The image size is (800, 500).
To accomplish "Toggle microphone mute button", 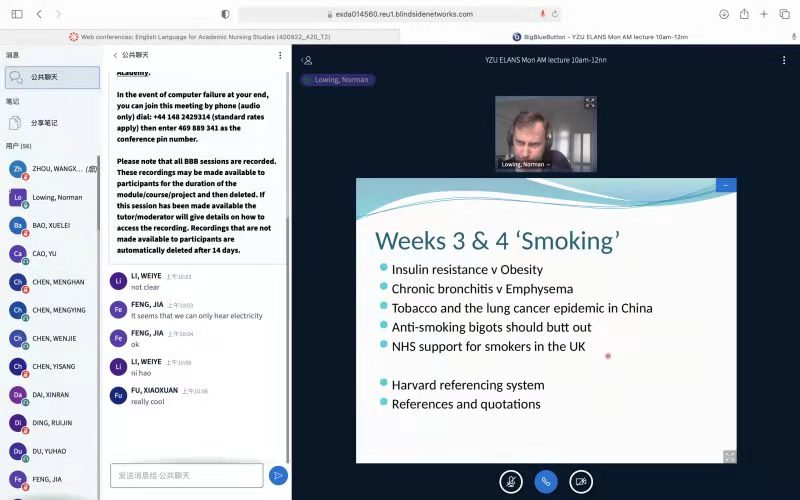I will point(511,481).
